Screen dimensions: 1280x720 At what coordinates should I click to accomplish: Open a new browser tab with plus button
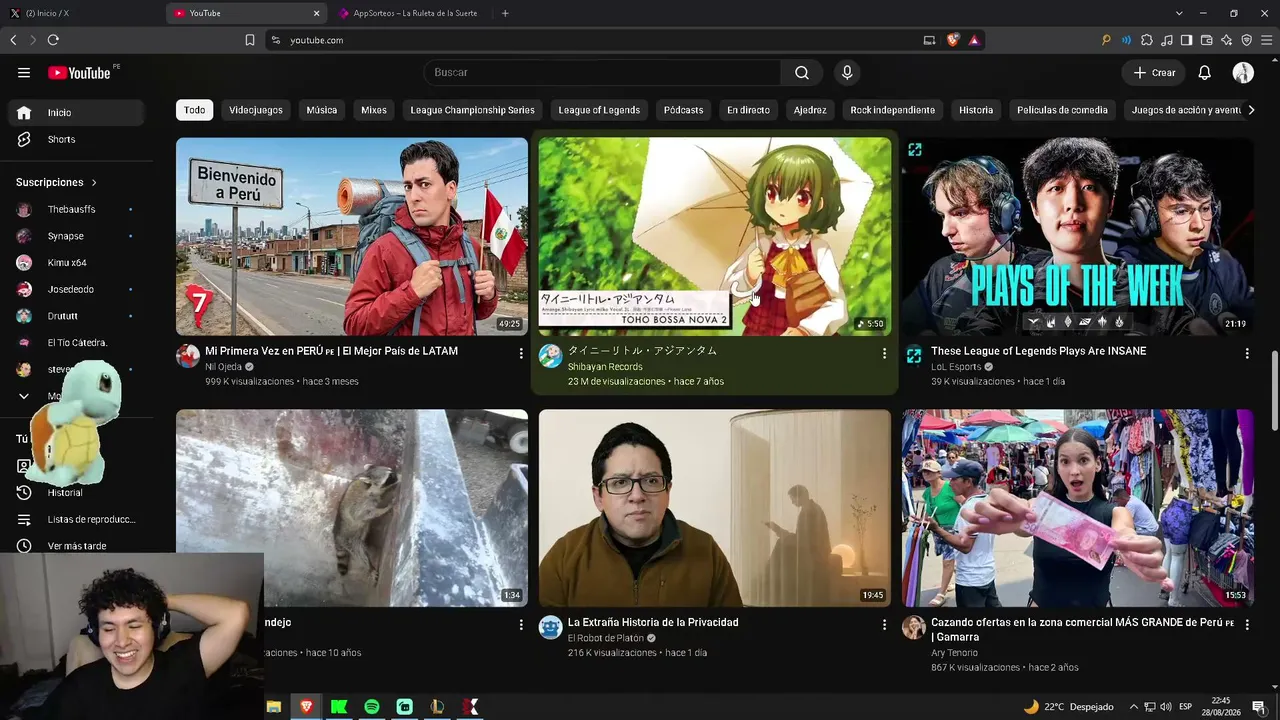coord(505,13)
